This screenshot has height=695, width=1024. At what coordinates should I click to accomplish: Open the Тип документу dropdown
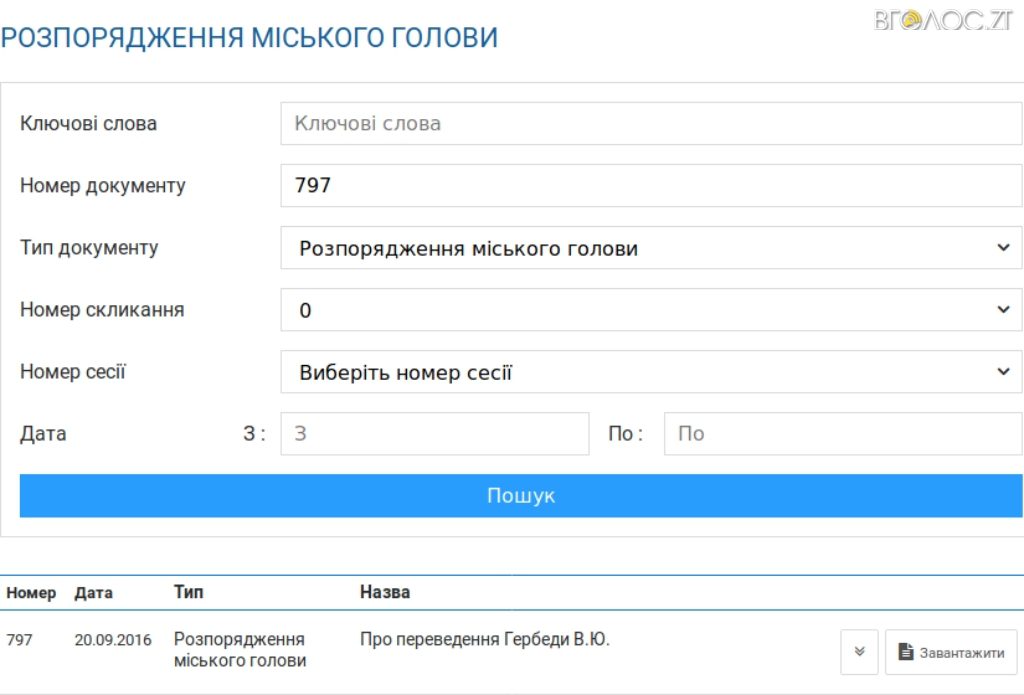click(650, 248)
